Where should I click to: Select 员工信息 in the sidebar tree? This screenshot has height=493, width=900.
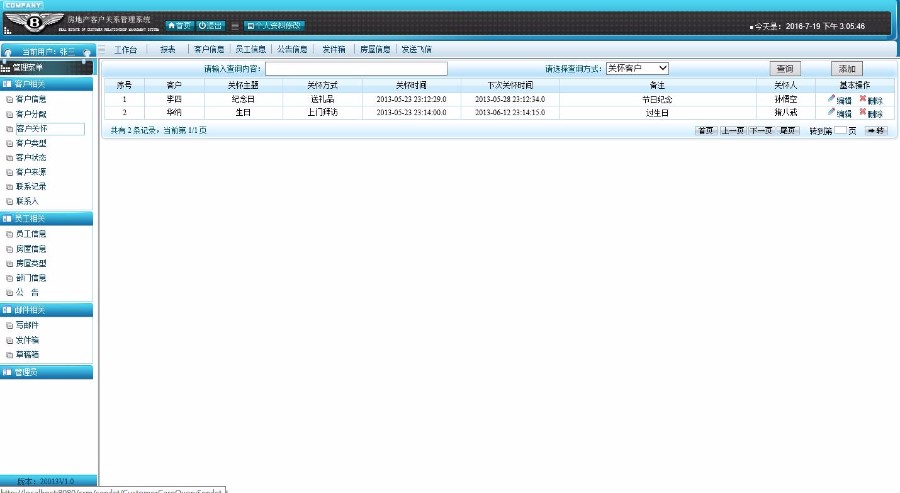click(x=31, y=234)
